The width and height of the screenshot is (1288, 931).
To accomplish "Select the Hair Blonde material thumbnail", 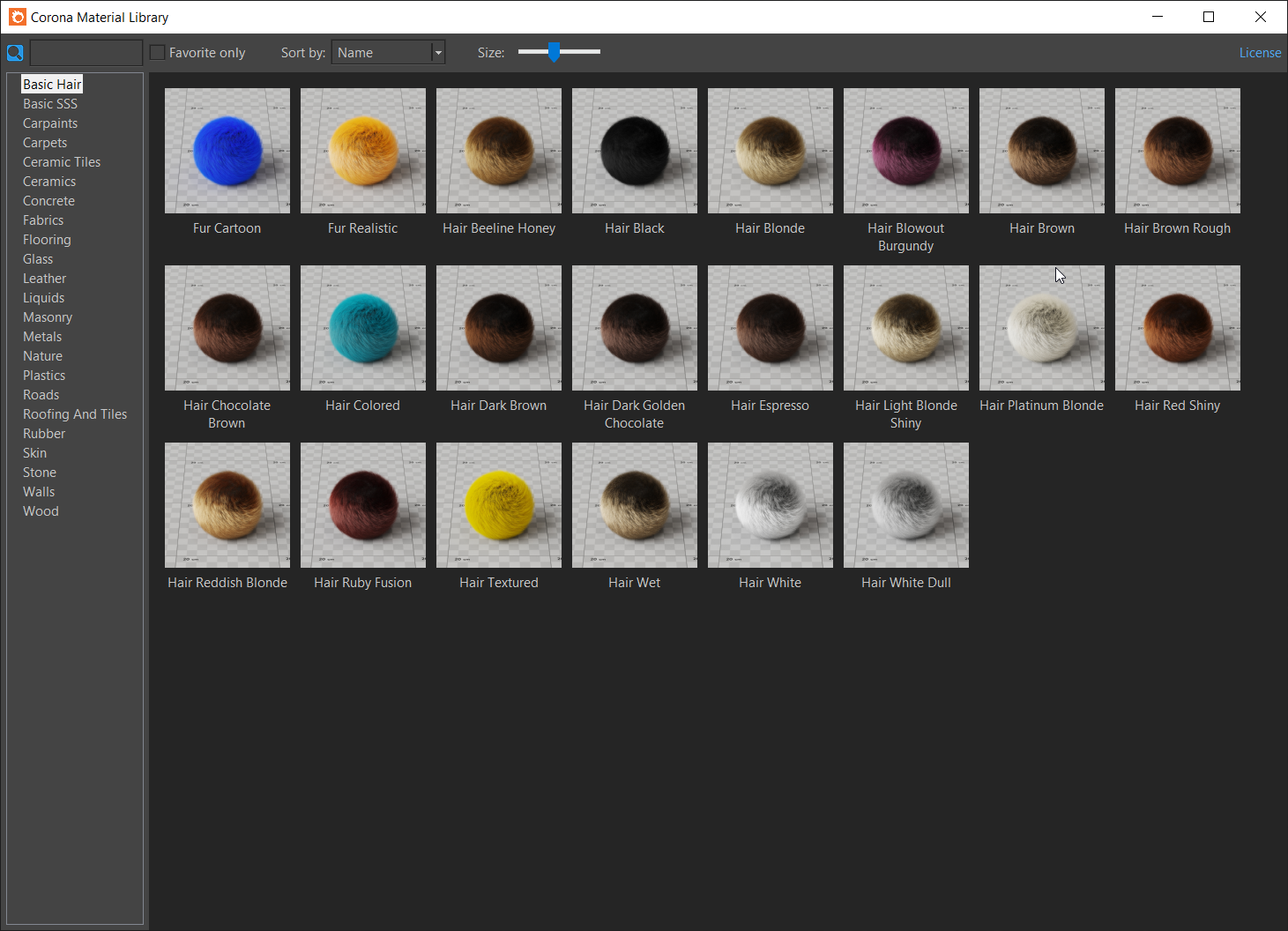I will (x=771, y=151).
